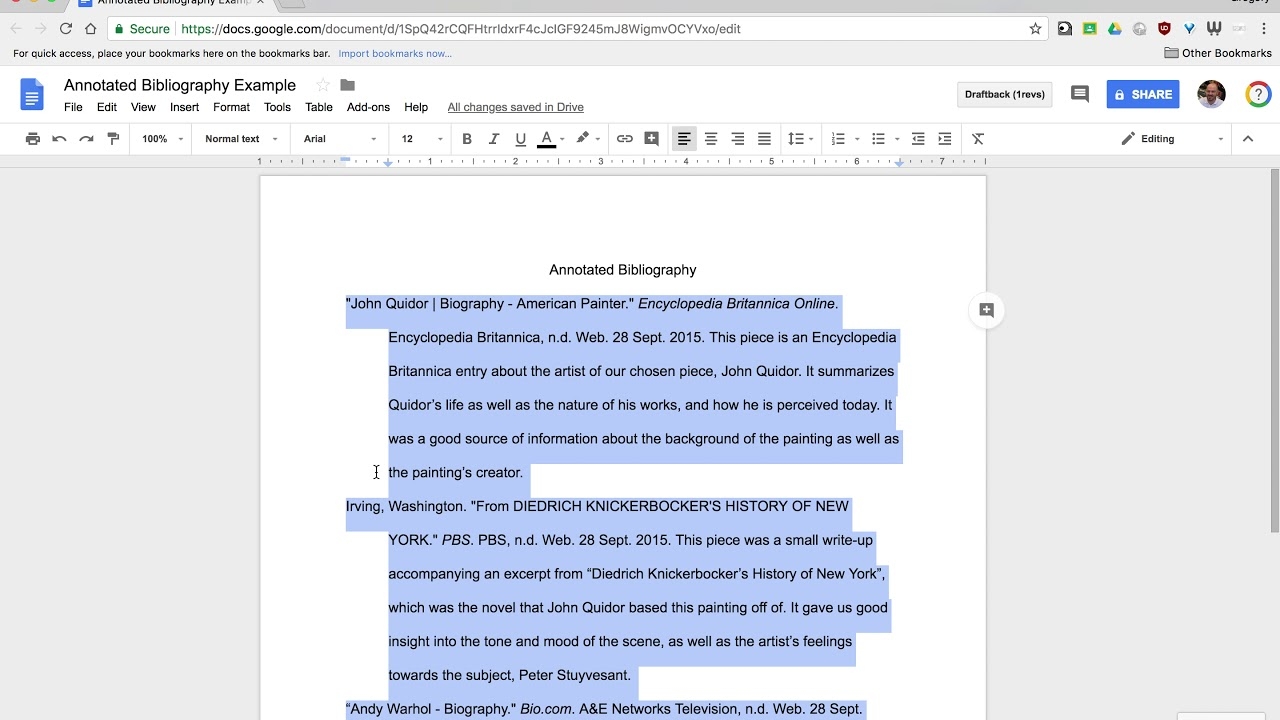The width and height of the screenshot is (1280, 720).
Task: Click the blue SHARE button
Action: [x=1142, y=93]
